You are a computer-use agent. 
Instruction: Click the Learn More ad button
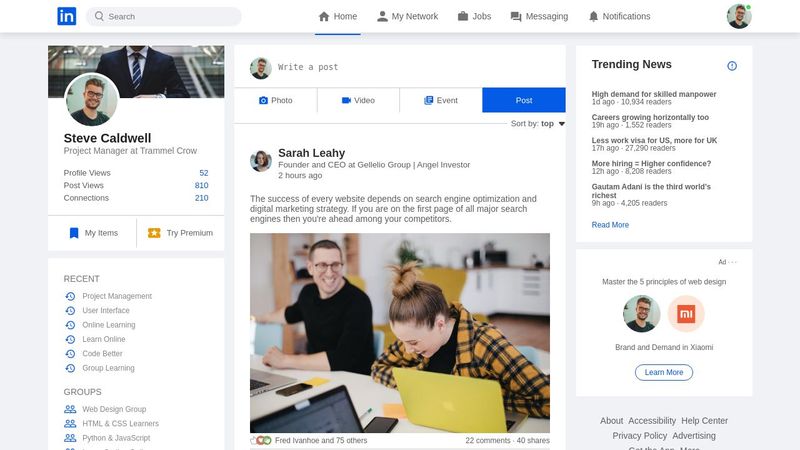pos(664,372)
